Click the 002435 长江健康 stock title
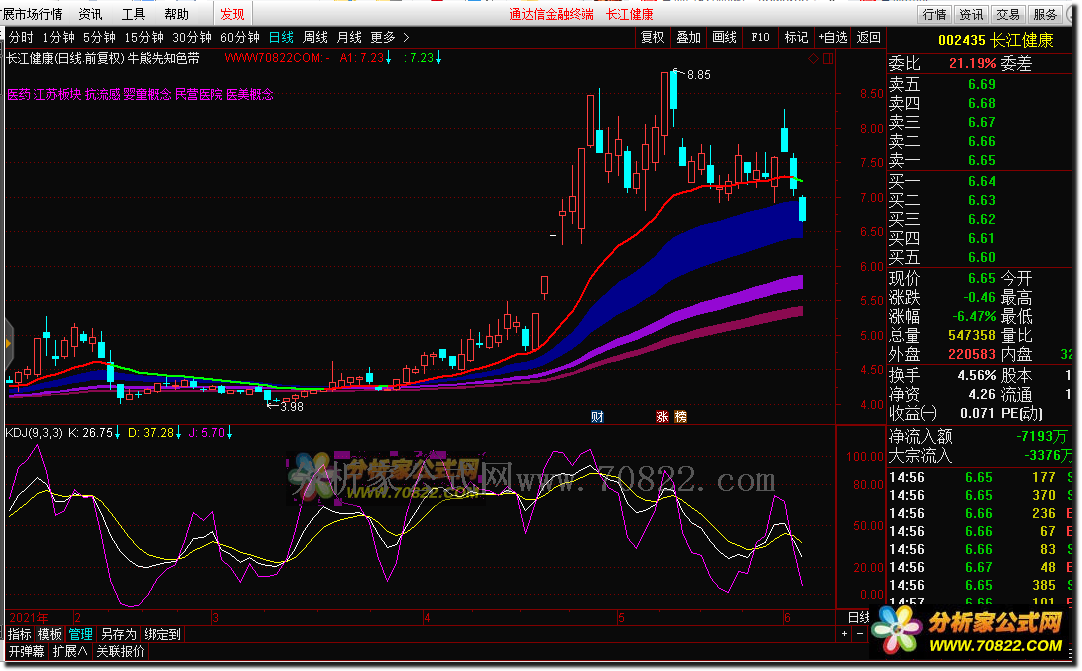 [x=995, y=40]
